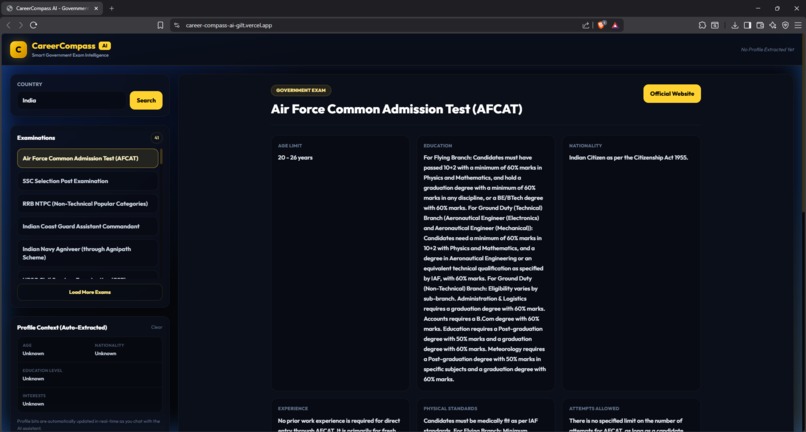The image size is (806, 432).
Task: Restore down the browser window
Action: (777, 8)
